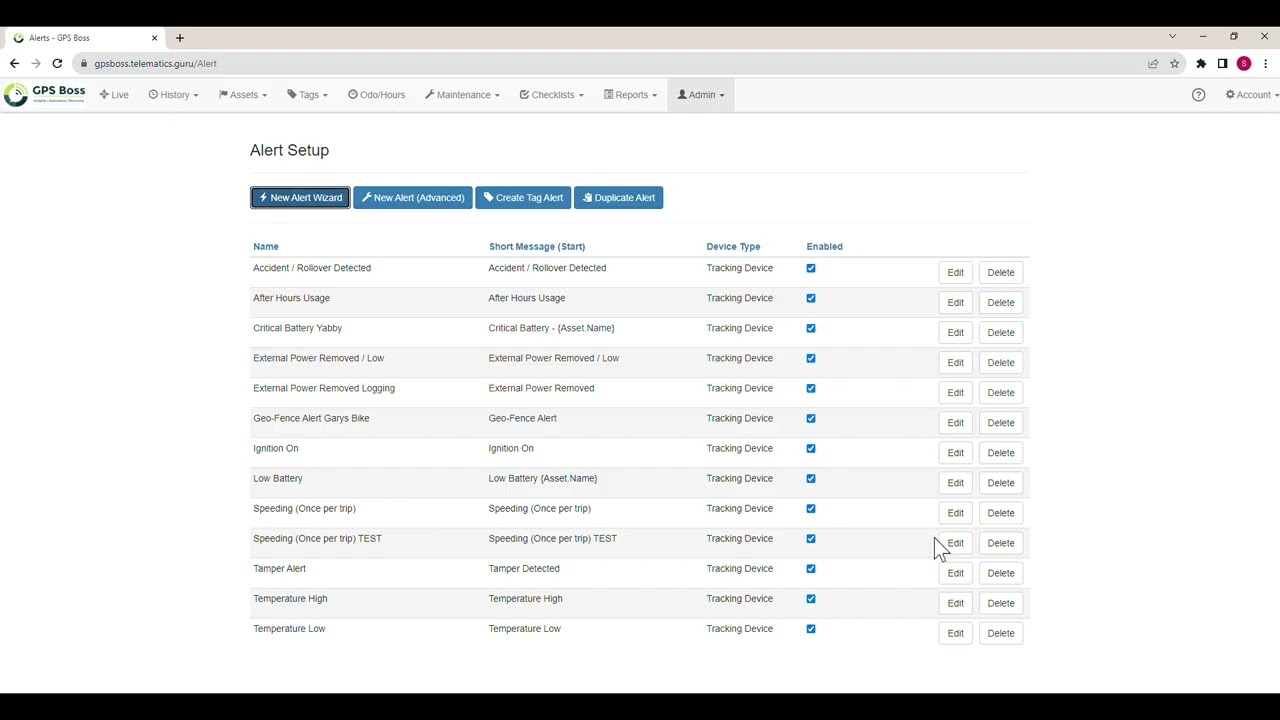Image resolution: width=1280 pixels, height=720 pixels.
Task: Sort by Short Message (Start) header
Action: 537,246
